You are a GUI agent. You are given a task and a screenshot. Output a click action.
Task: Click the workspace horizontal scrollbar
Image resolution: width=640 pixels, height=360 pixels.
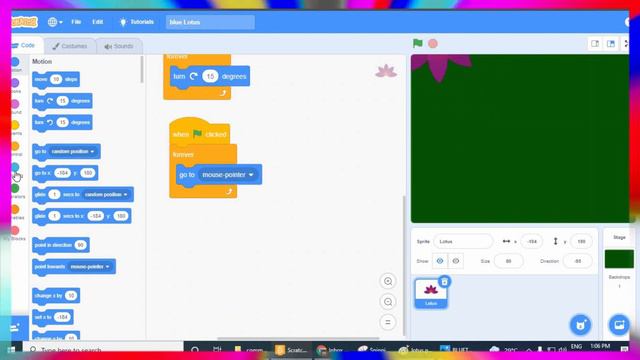(298, 338)
